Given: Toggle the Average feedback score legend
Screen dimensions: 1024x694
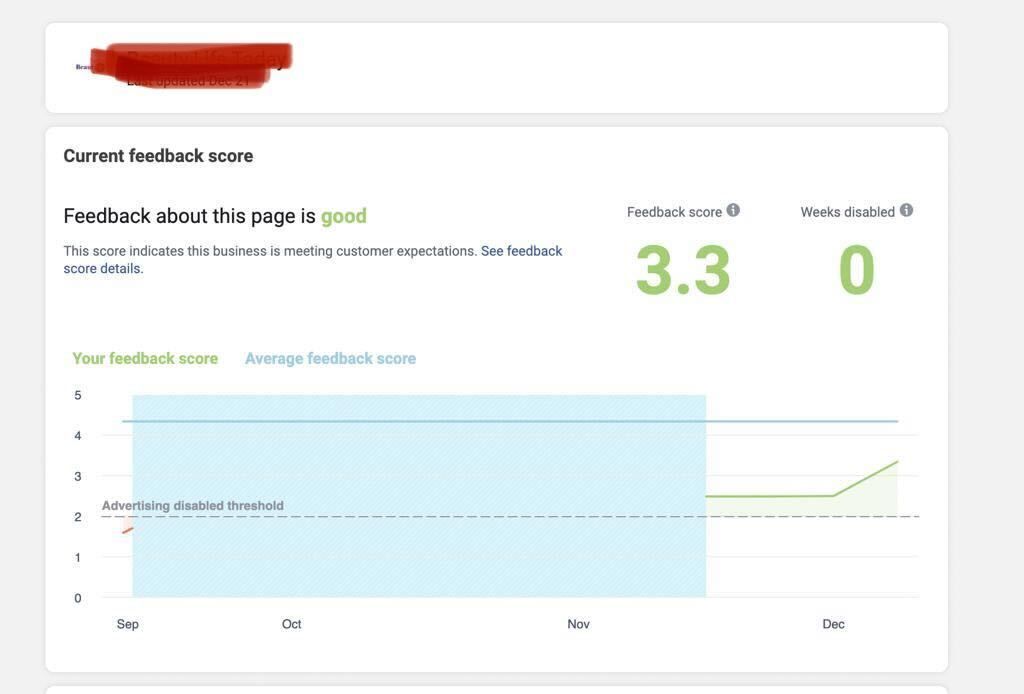Looking at the screenshot, I should 330,358.
